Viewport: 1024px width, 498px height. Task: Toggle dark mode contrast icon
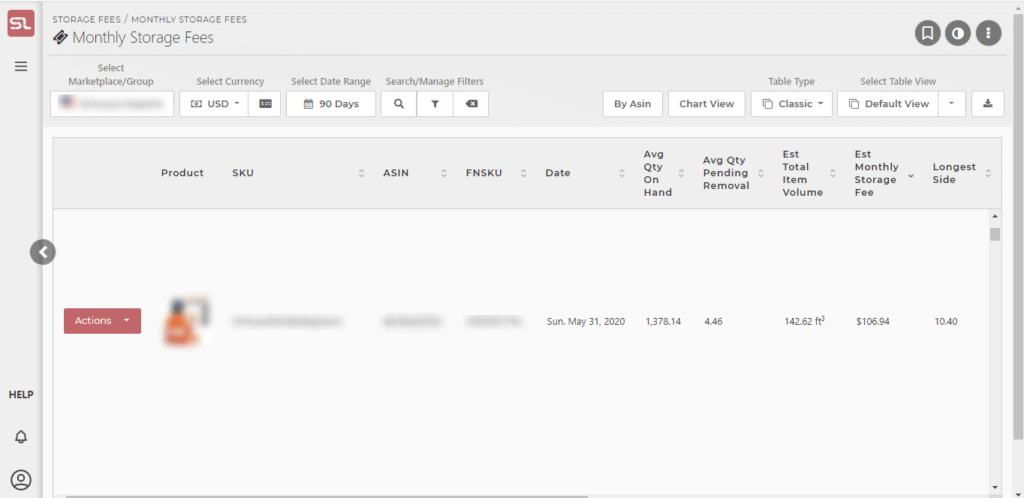point(958,33)
